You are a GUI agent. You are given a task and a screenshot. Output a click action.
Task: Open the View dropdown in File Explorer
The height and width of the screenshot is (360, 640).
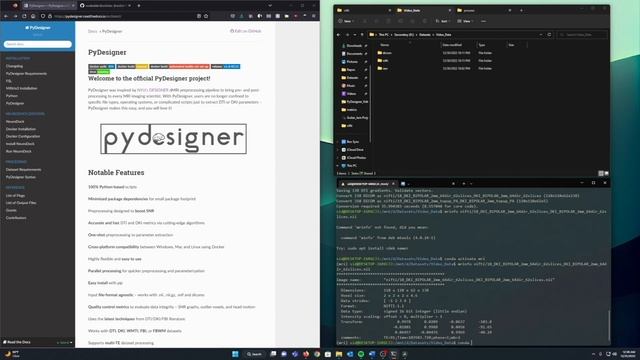465,21
